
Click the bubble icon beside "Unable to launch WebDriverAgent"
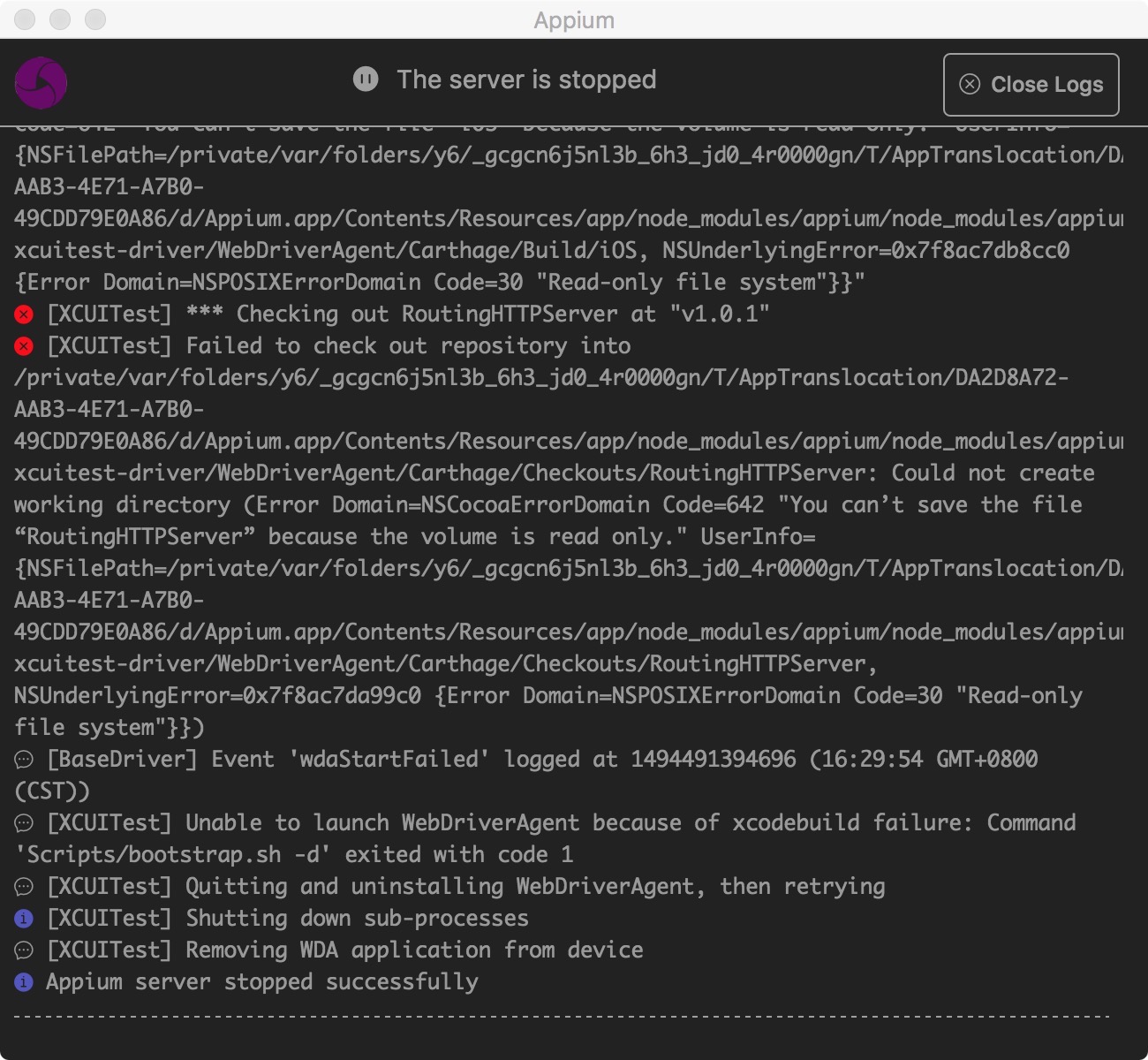[x=24, y=823]
